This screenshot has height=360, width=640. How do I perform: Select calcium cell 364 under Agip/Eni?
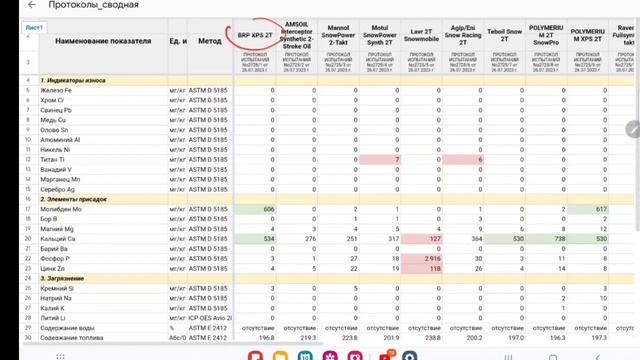coord(463,239)
